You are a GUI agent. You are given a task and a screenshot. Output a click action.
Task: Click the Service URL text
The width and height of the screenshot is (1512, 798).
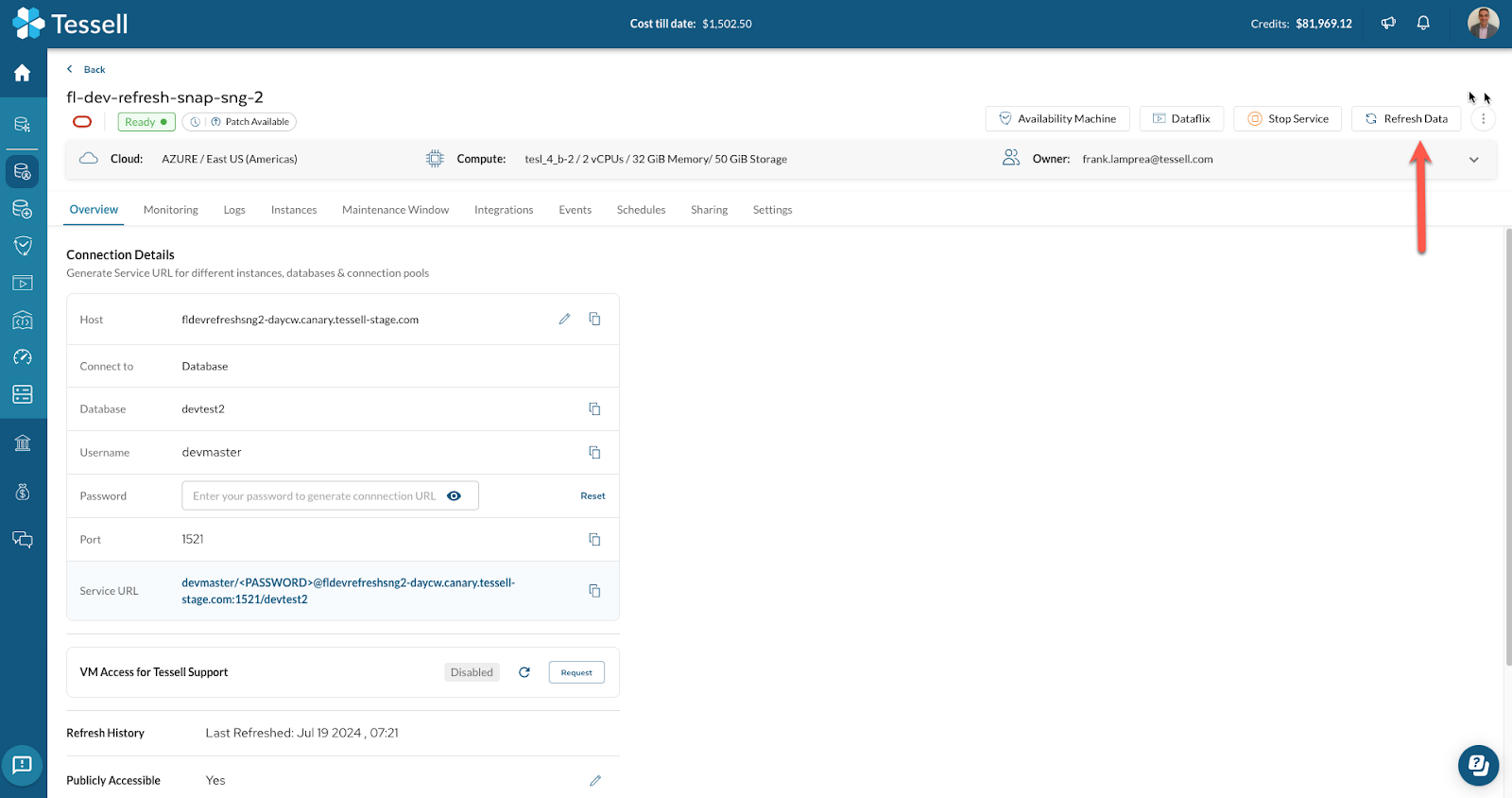point(349,591)
